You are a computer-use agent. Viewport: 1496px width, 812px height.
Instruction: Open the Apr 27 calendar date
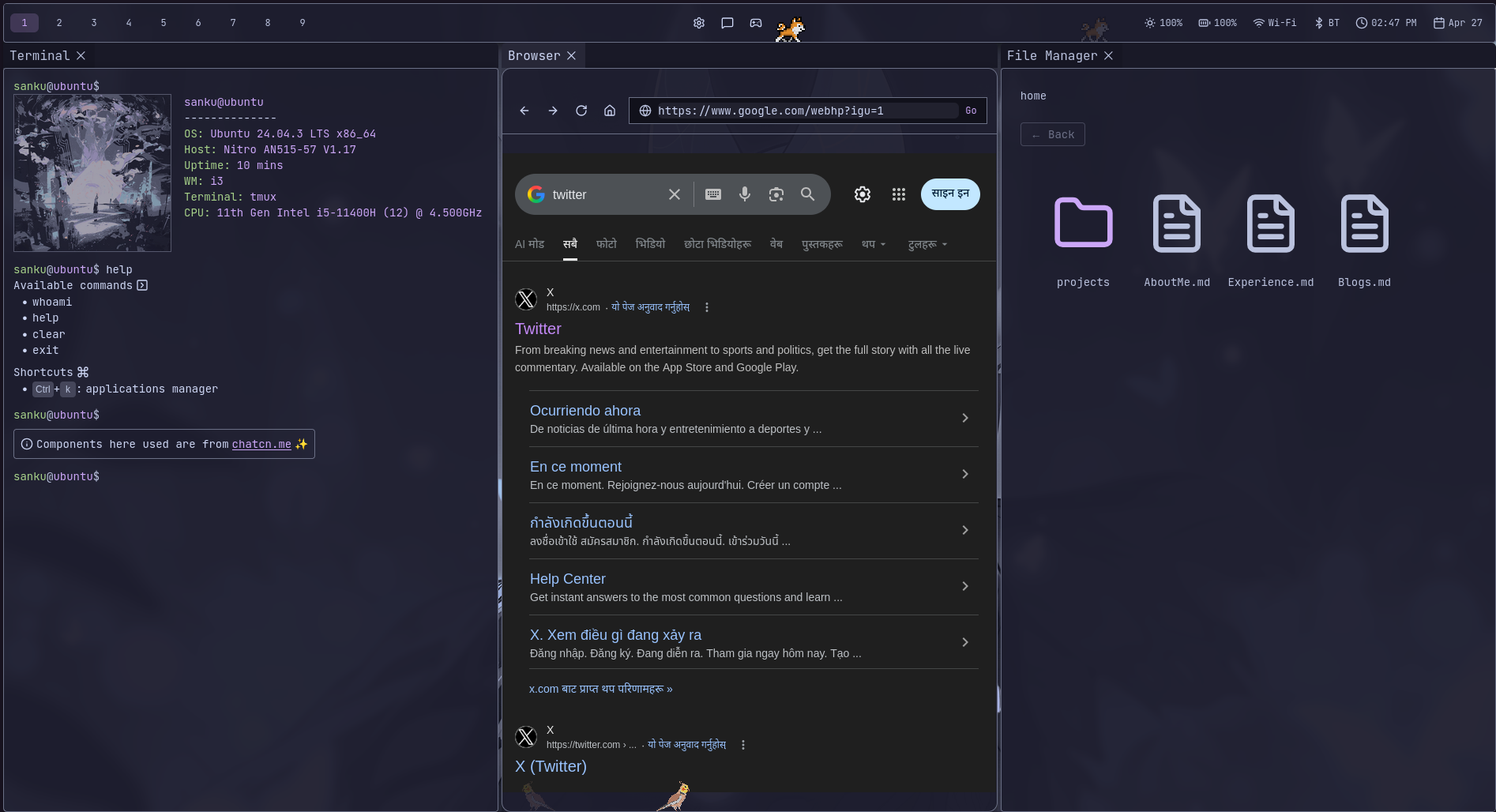(1458, 23)
